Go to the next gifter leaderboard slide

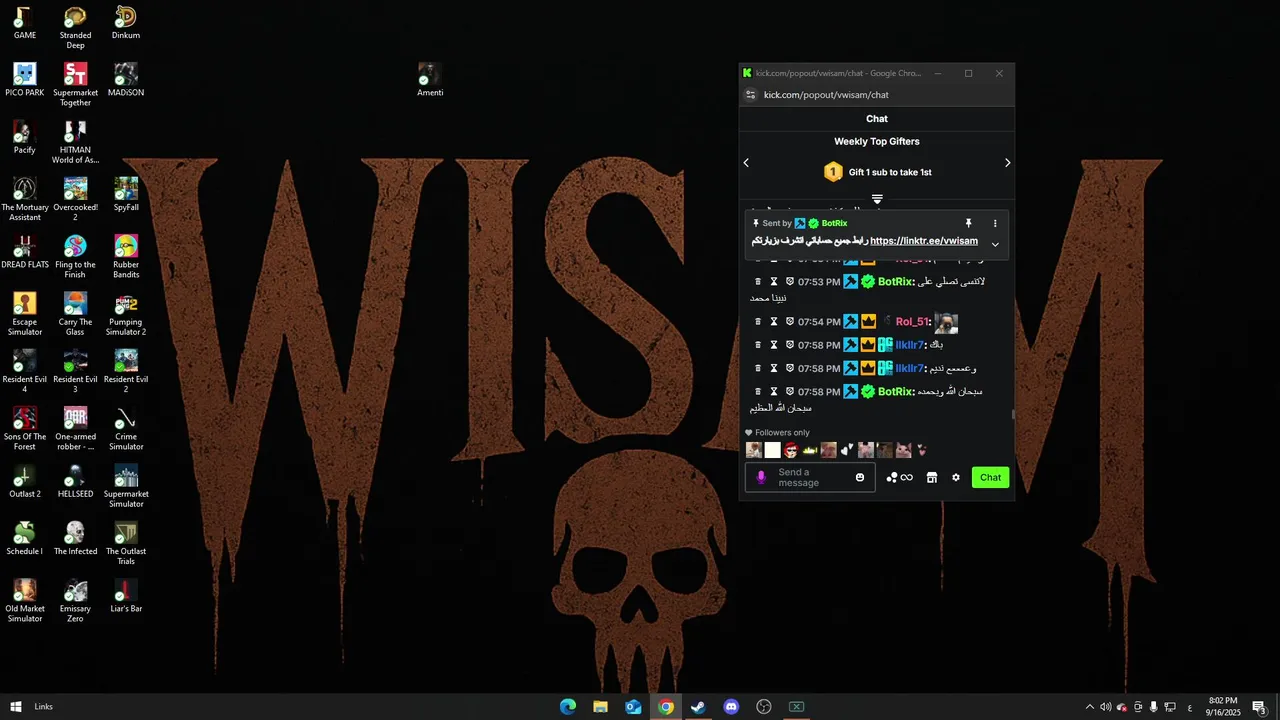point(1007,163)
